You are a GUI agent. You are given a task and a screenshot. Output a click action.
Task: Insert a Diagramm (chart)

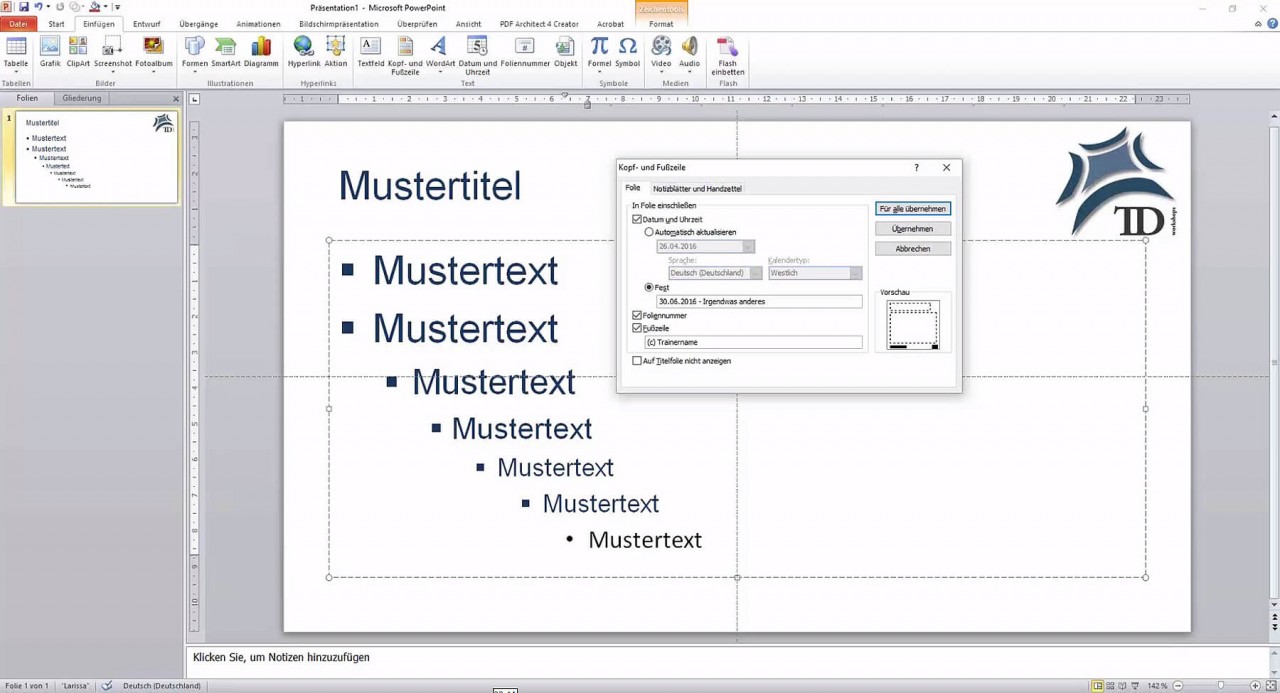click(x=261, y=52)
